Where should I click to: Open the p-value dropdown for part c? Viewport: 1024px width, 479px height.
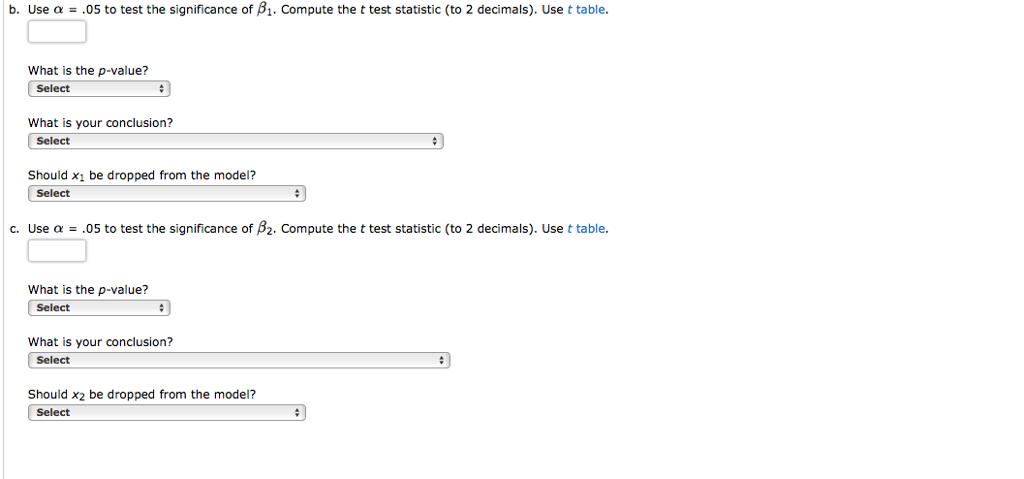pyautogui.click(x=98, y=308)
